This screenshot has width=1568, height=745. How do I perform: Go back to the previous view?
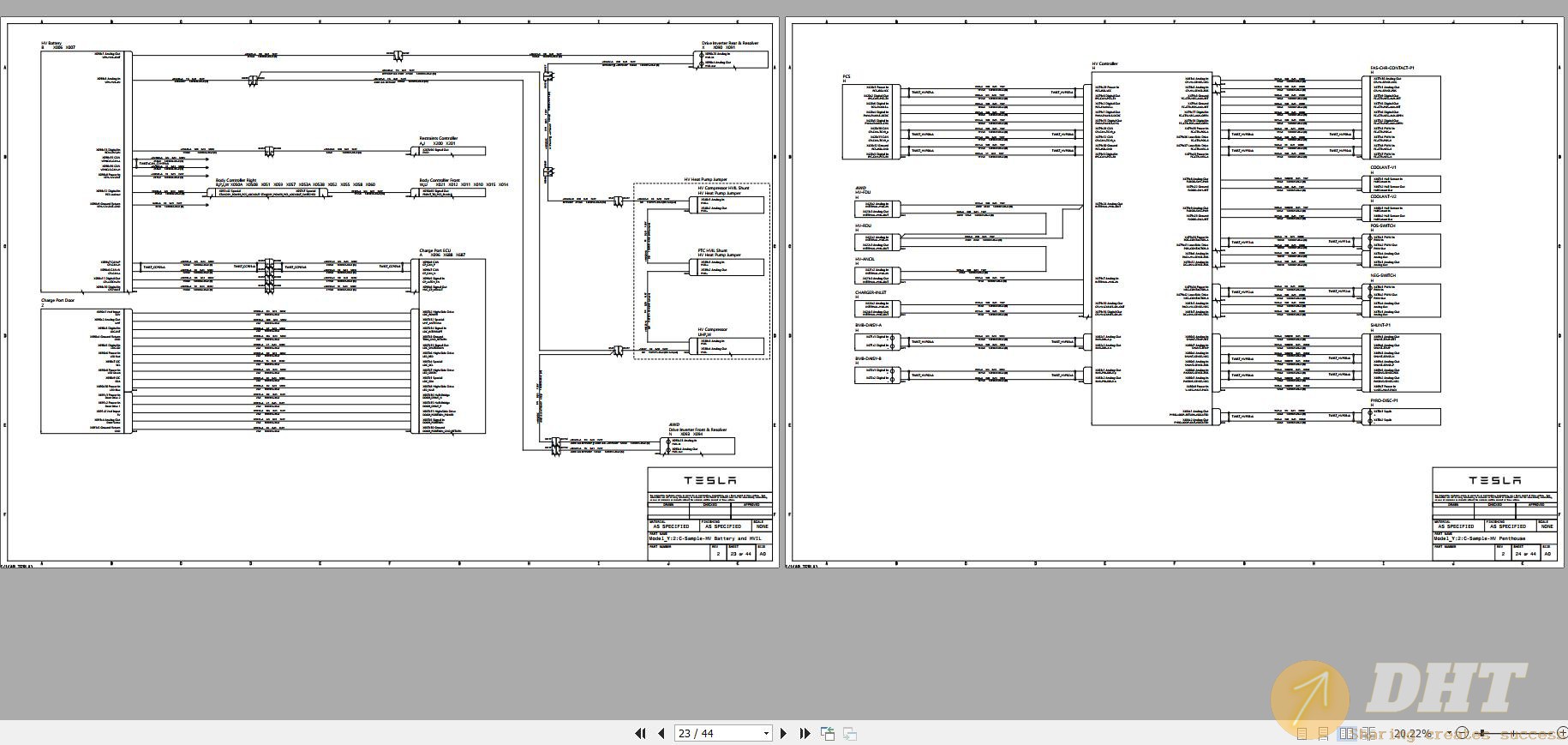point(828,733)
